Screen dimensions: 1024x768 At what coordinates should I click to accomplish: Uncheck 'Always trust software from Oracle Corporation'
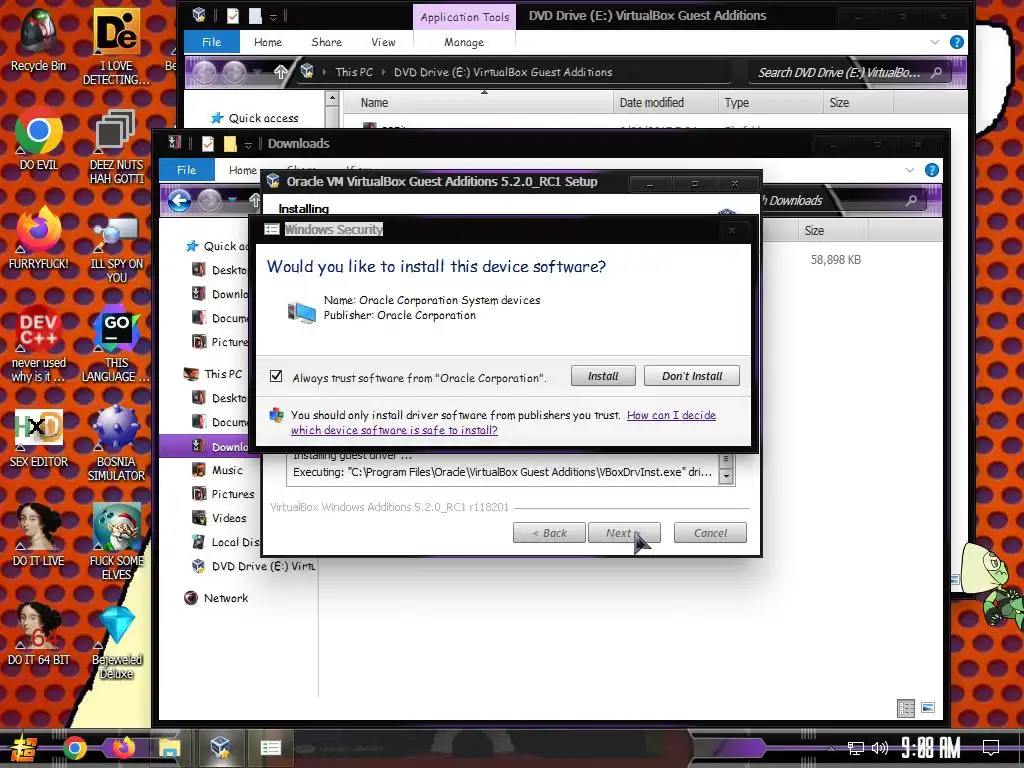point(276,376)
